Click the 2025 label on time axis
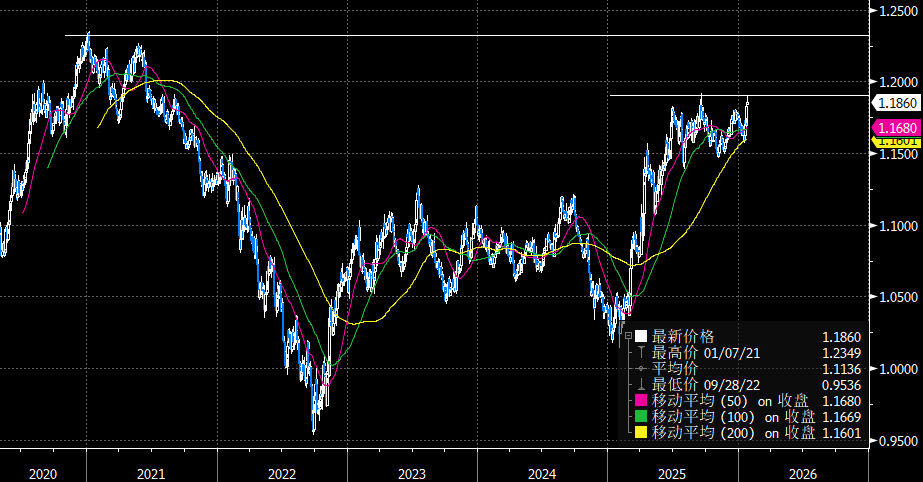 pyautogui.click(x=672, y=474)
